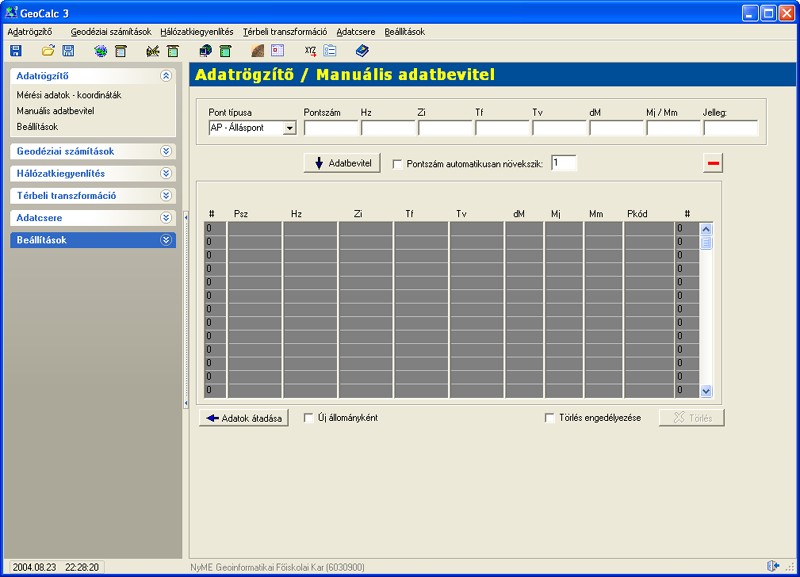Expand the Adatcsere sidebar panel
The height and width of the screenshot is (577, 800).
(166, 218)
